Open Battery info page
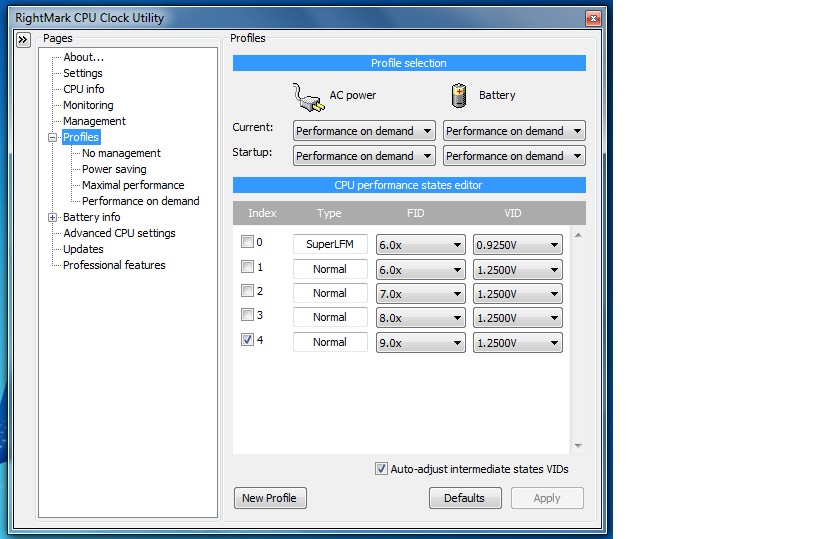819x539 pixels. pyautogui.click(x=91, y=217)
